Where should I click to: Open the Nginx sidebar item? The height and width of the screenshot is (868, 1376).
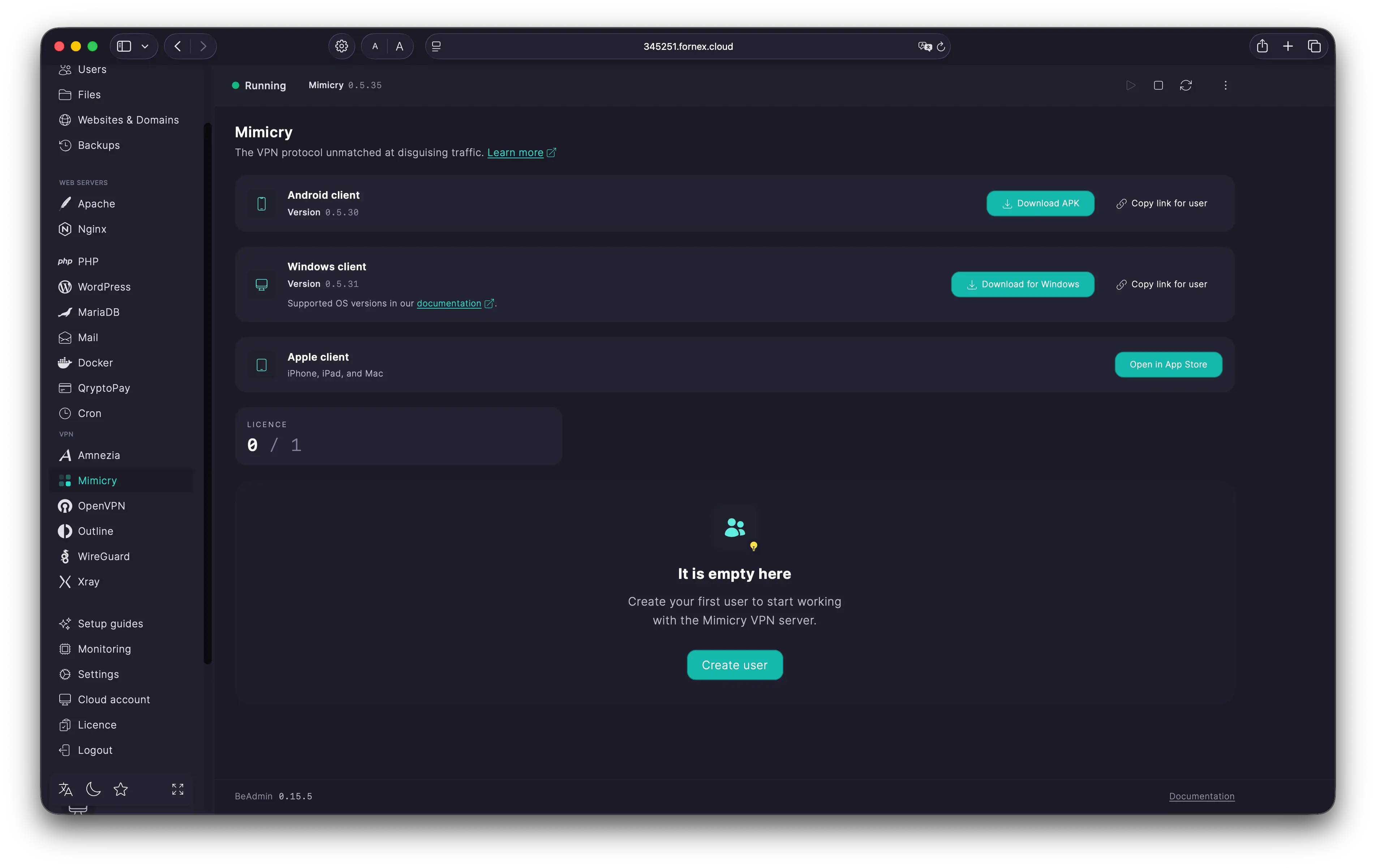coord(121,229)
